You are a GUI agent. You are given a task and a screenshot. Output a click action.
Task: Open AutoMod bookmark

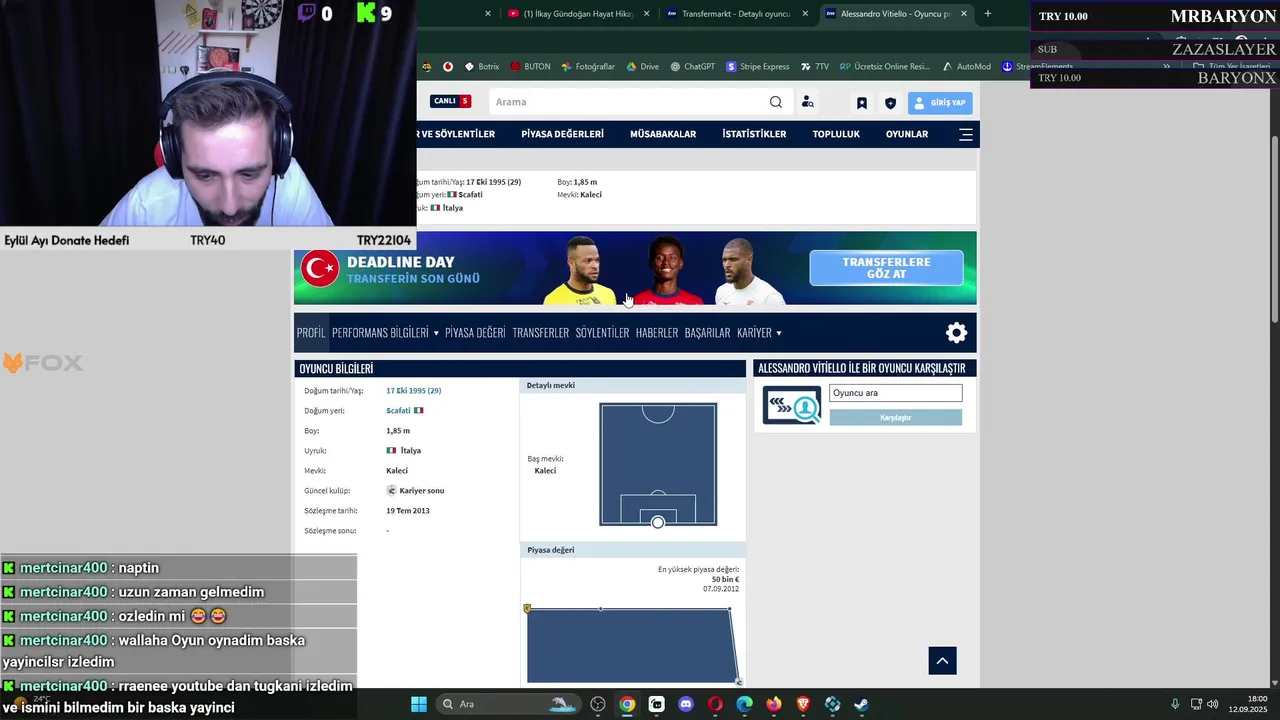coord(966,67)
